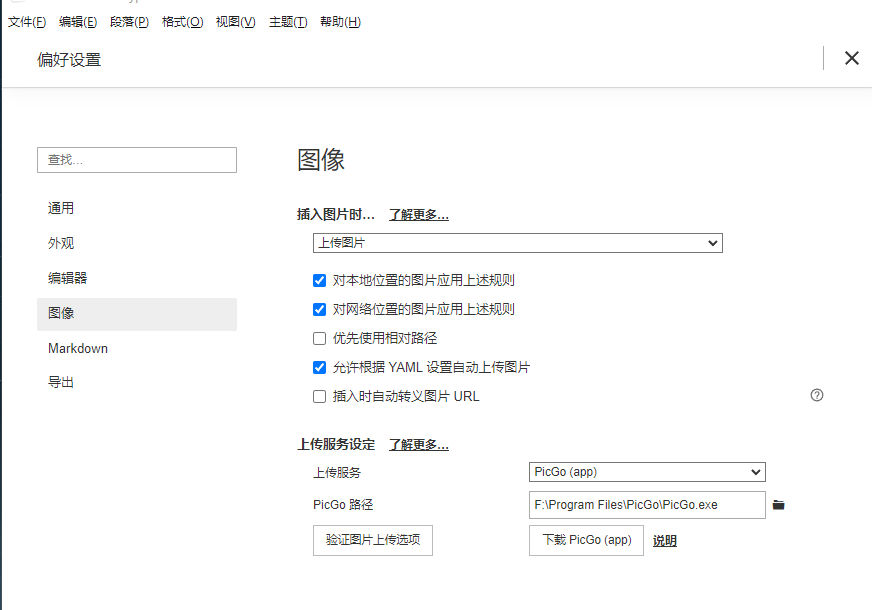Click the 查找 search field
This screenshot has width=872, height=610.
pyautogui.click(x=137, y=160)
